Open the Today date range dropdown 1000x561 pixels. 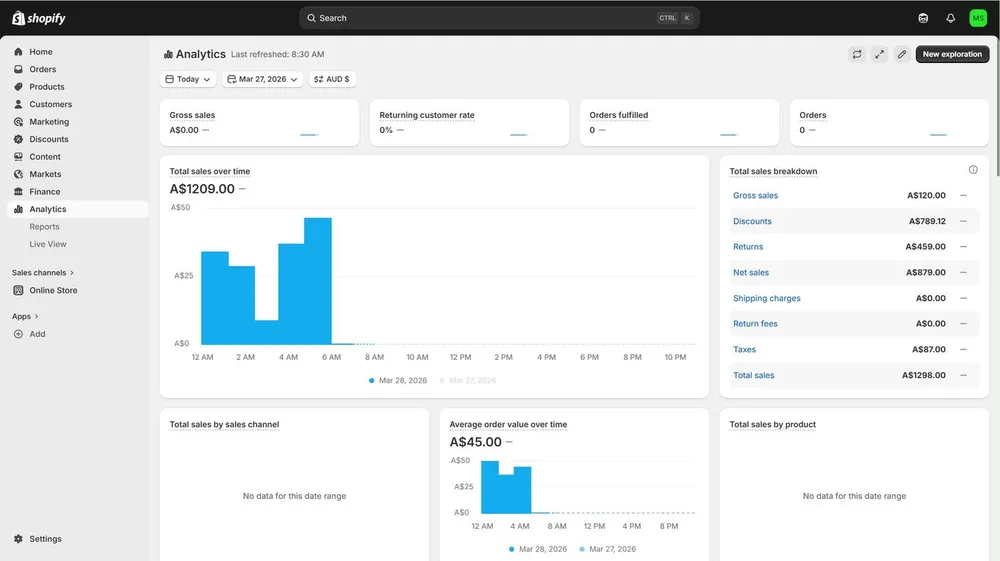(188, 79)
